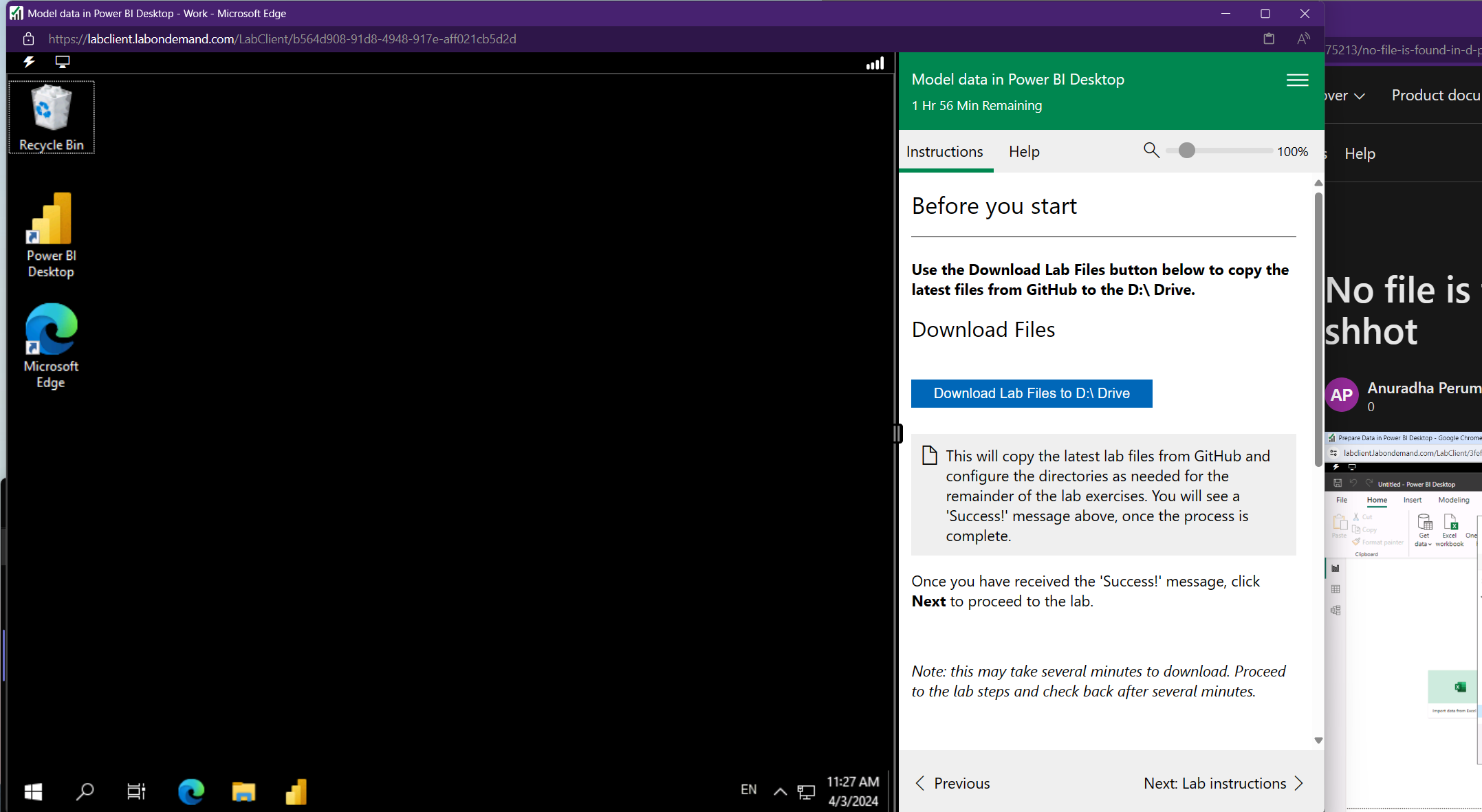Click the Download Lab Files to D: Drive button
Image resolution: width=1482 pixels, height=812 pixels.
(1031, 393)
